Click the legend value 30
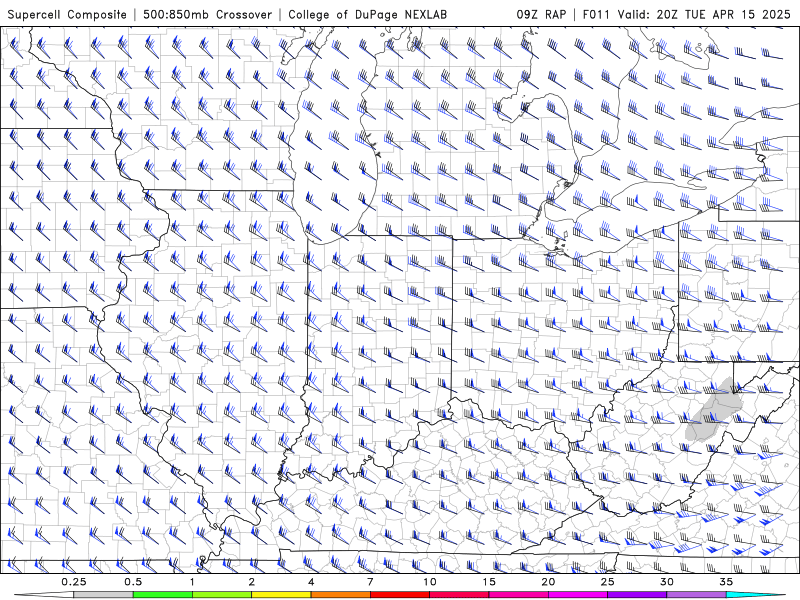 tap(666, 582)
